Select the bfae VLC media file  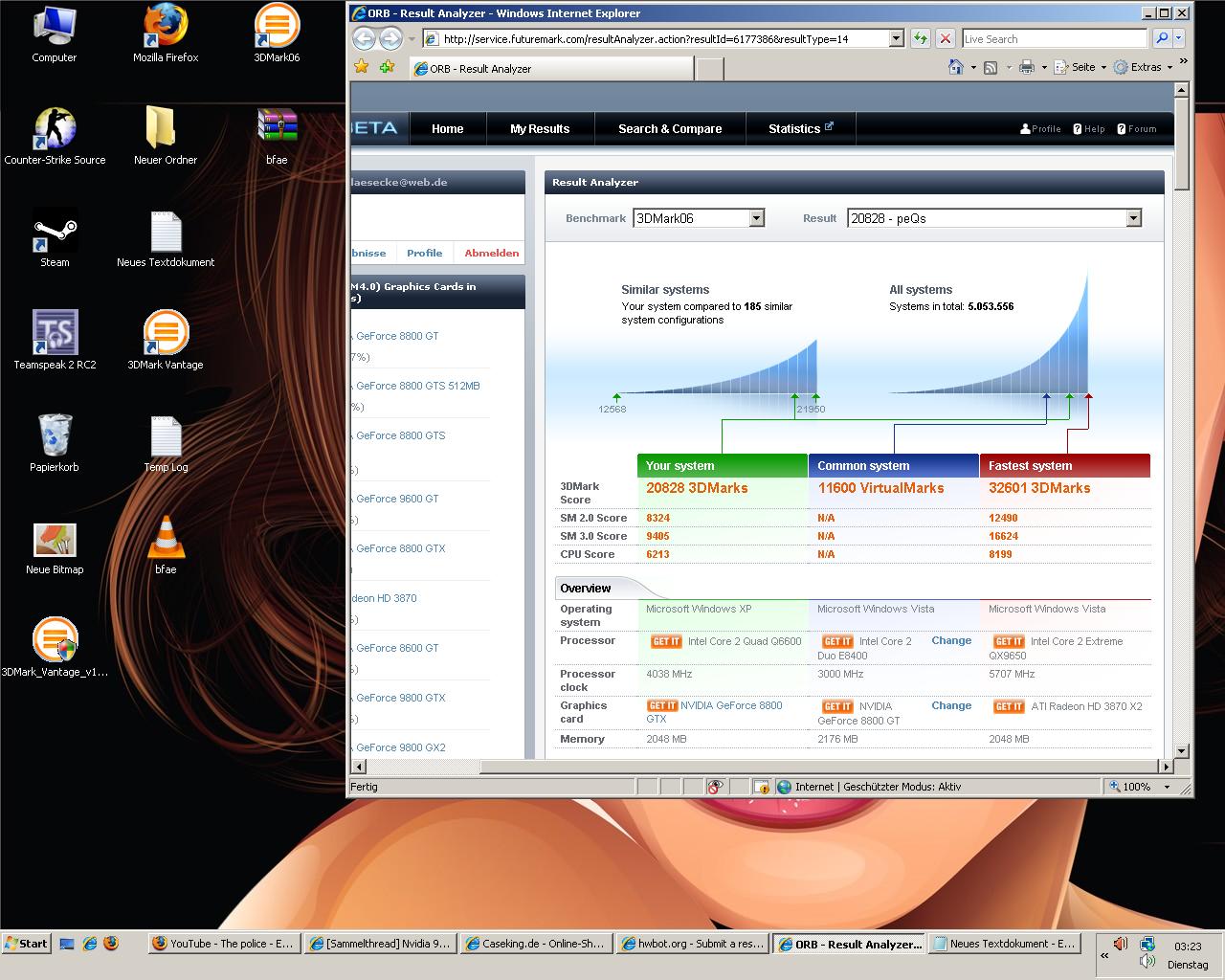click(166, 546)
